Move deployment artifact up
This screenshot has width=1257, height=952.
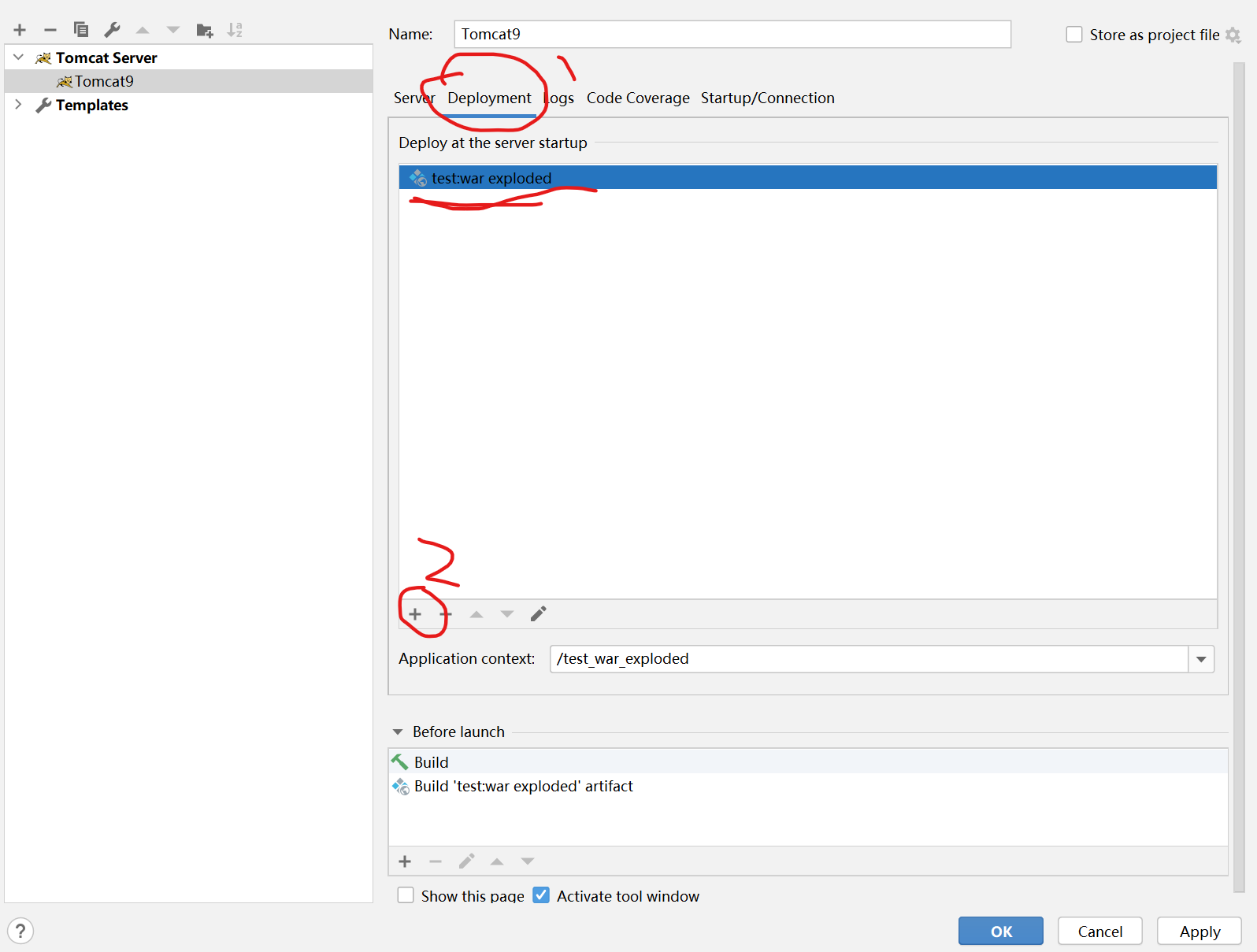pyautogui.click(x=476, y=614)
